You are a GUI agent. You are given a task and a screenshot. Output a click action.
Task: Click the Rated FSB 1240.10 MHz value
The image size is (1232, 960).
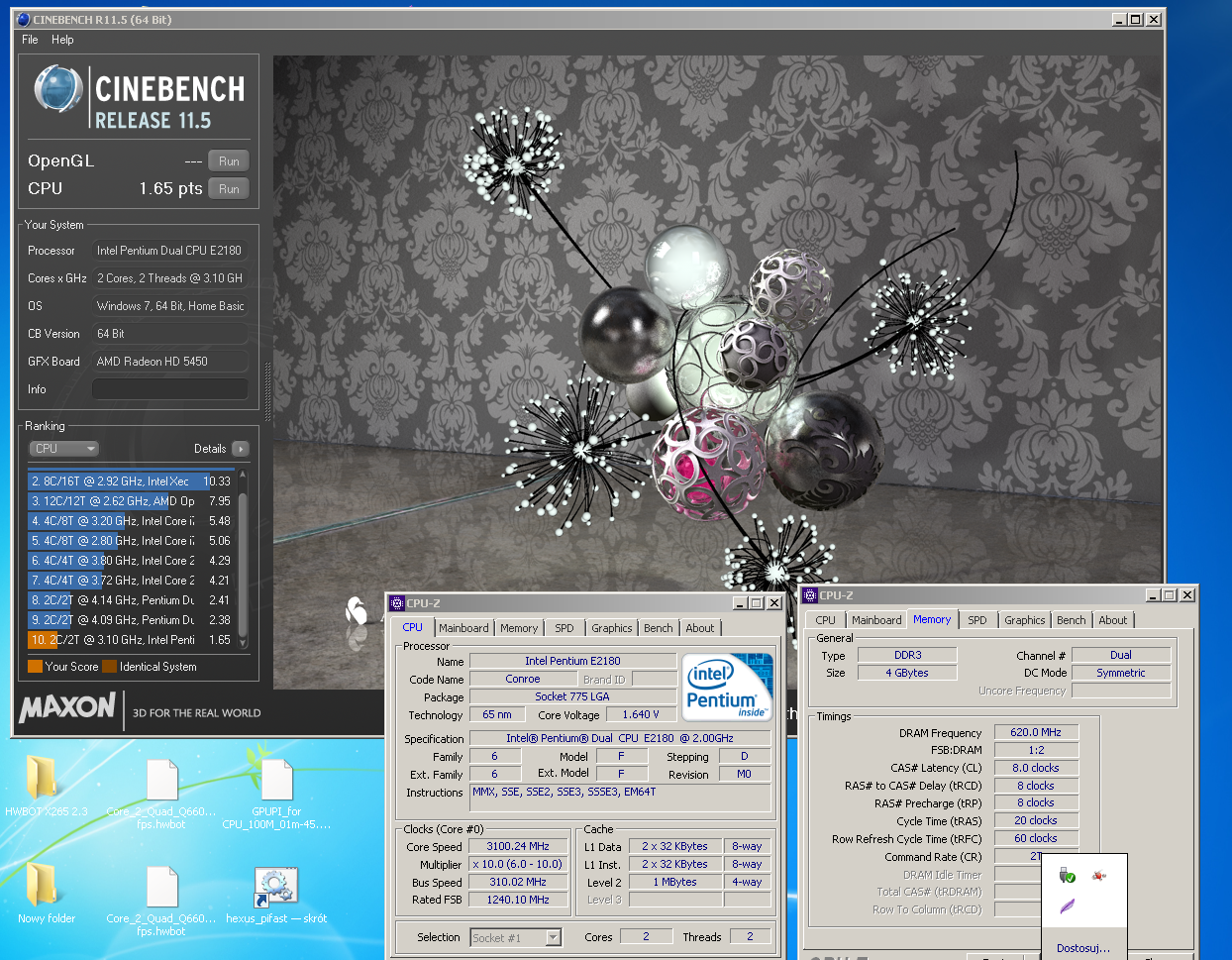[x=518, y=900]
